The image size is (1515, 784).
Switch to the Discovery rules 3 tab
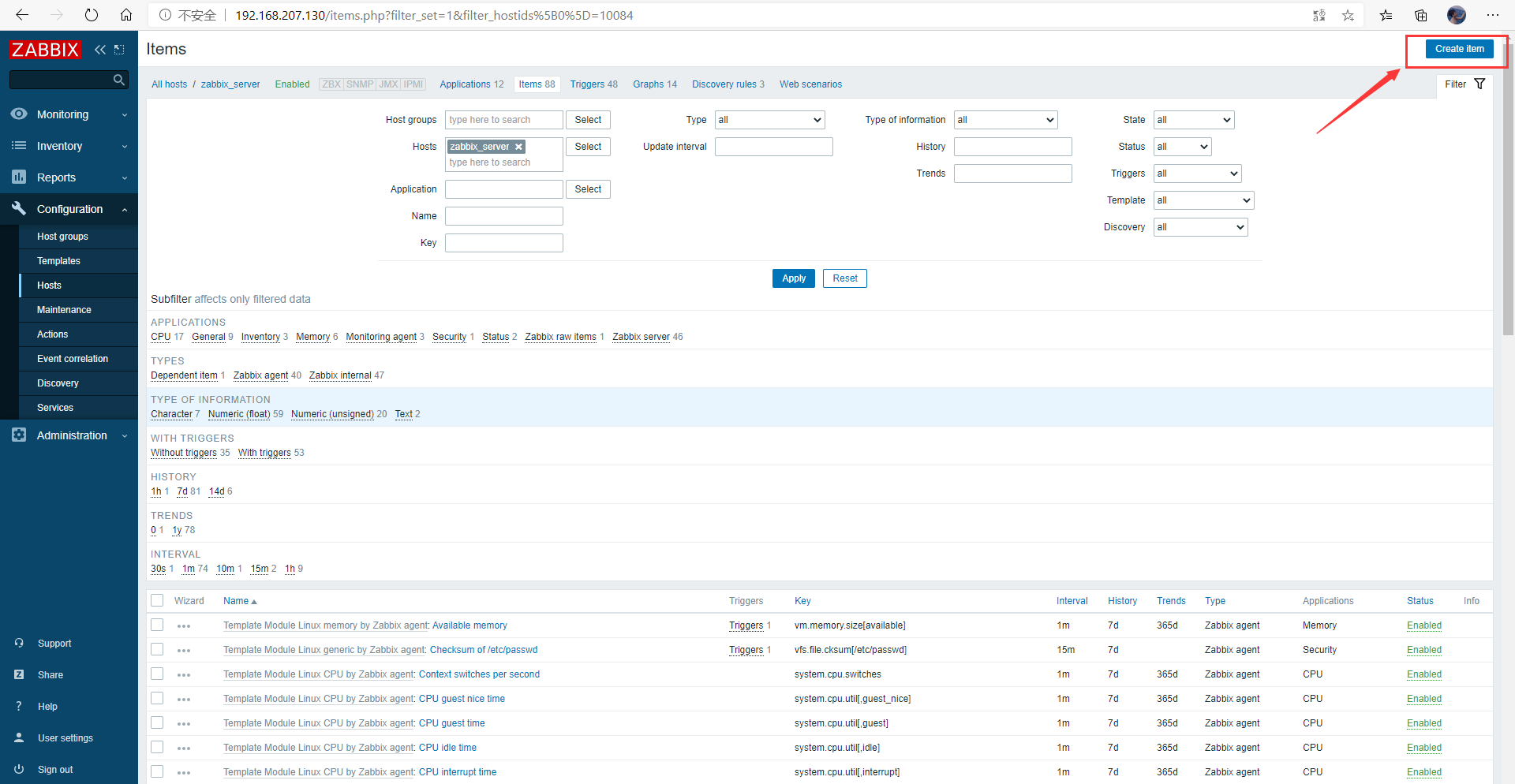tap(728, 84)
